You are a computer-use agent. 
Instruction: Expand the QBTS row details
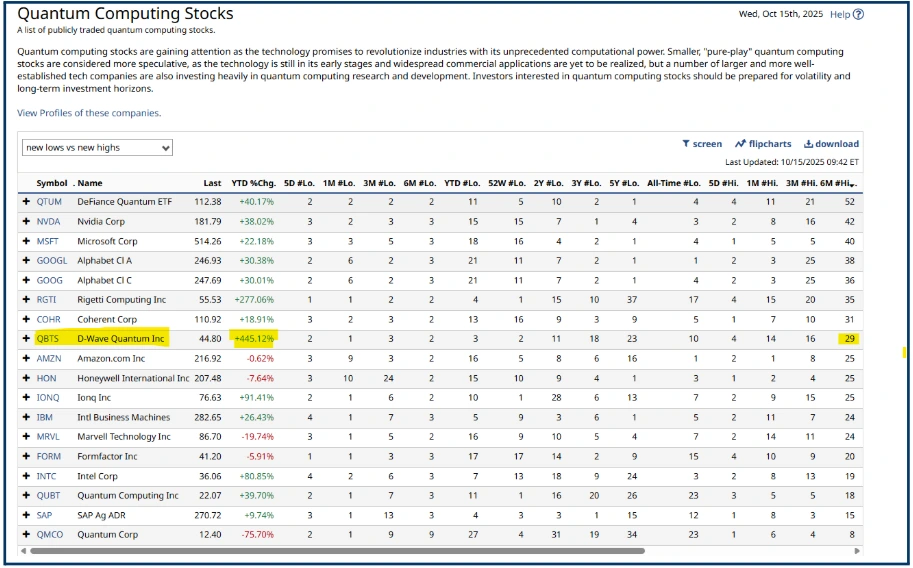27,339
